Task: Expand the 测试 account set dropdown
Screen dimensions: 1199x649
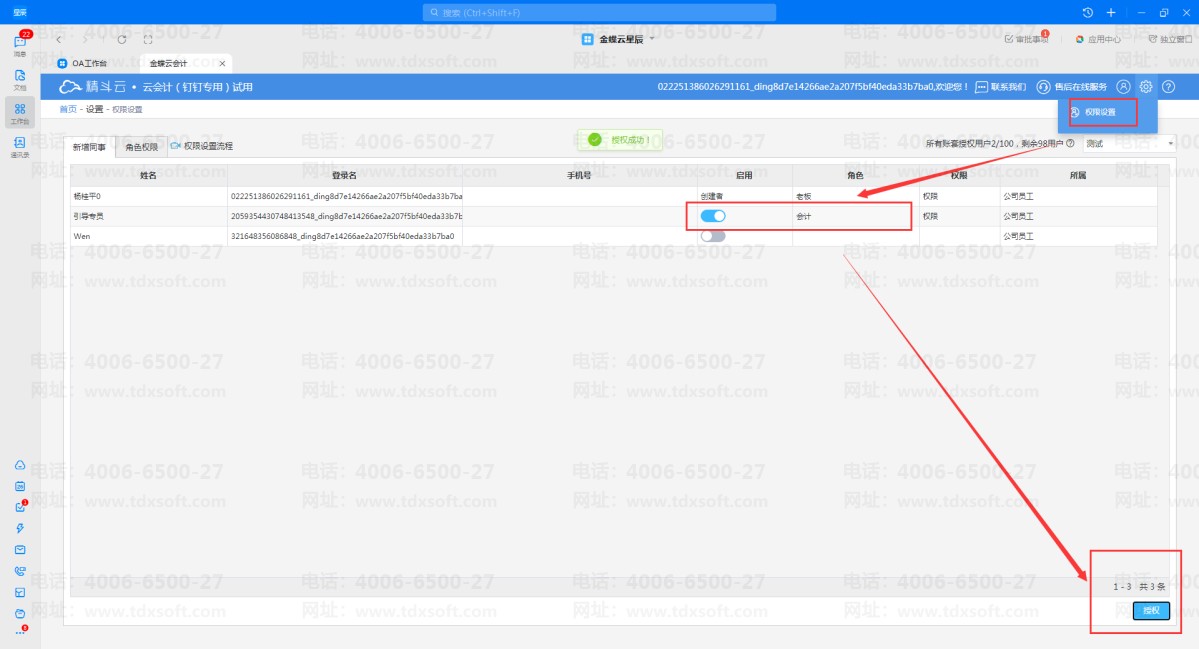Action: point(1129,143)
